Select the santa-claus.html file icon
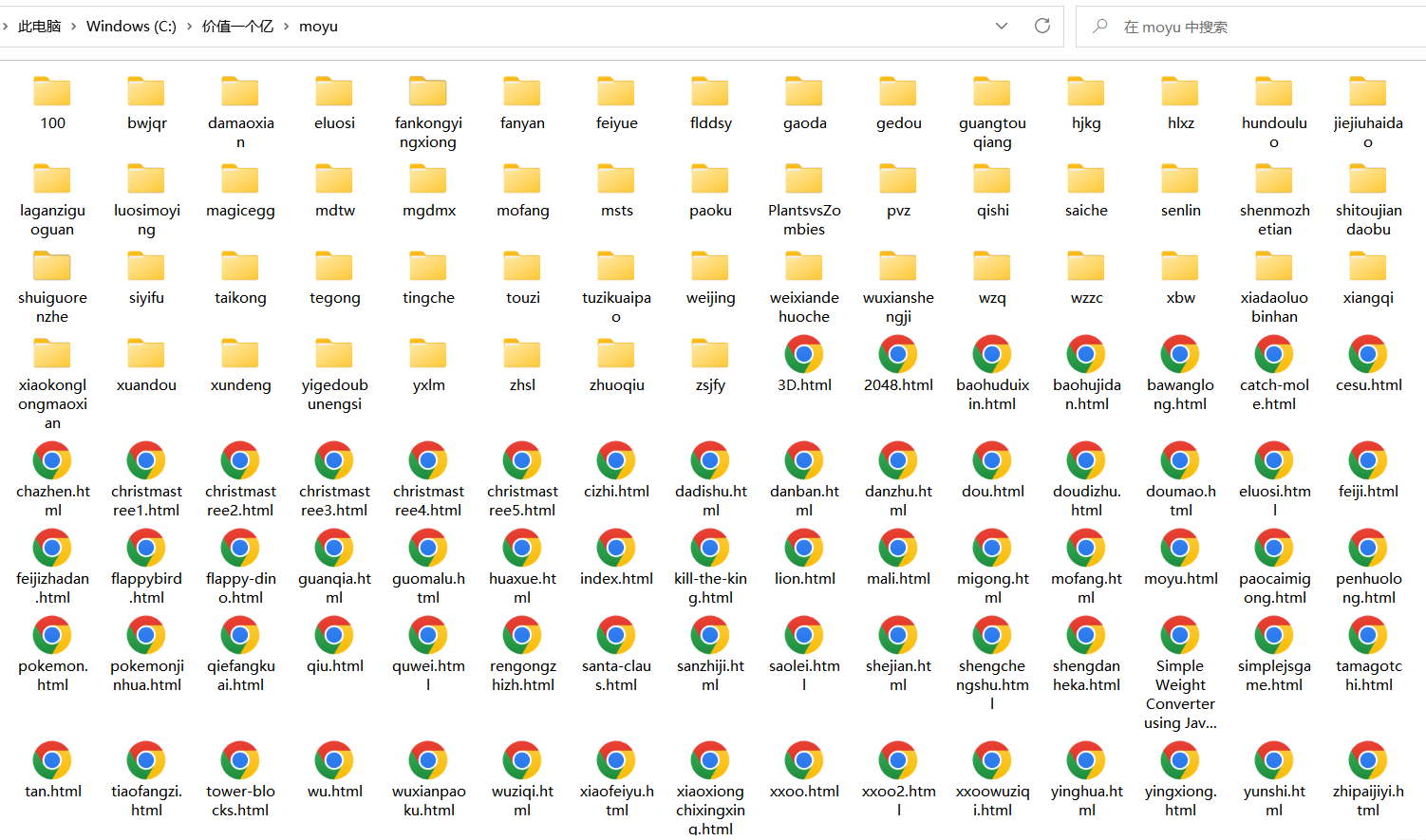Viewport: 1426px width, 840px height. [616, 635]
